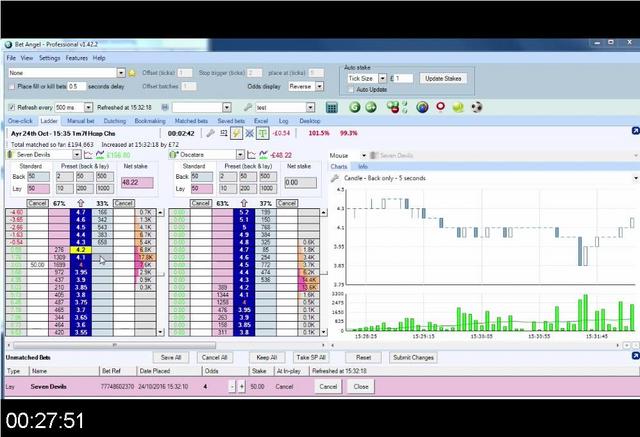Open the test profile dropdown
This screenshot has width=640, height=437.
tap(311, 108)
